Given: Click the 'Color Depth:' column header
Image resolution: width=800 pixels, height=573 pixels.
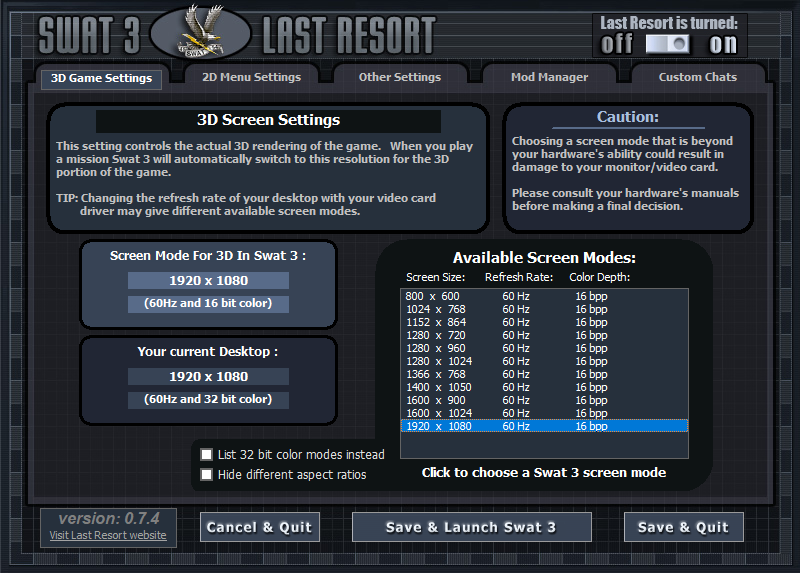Looking at the screenshot, I should point(599,277).
